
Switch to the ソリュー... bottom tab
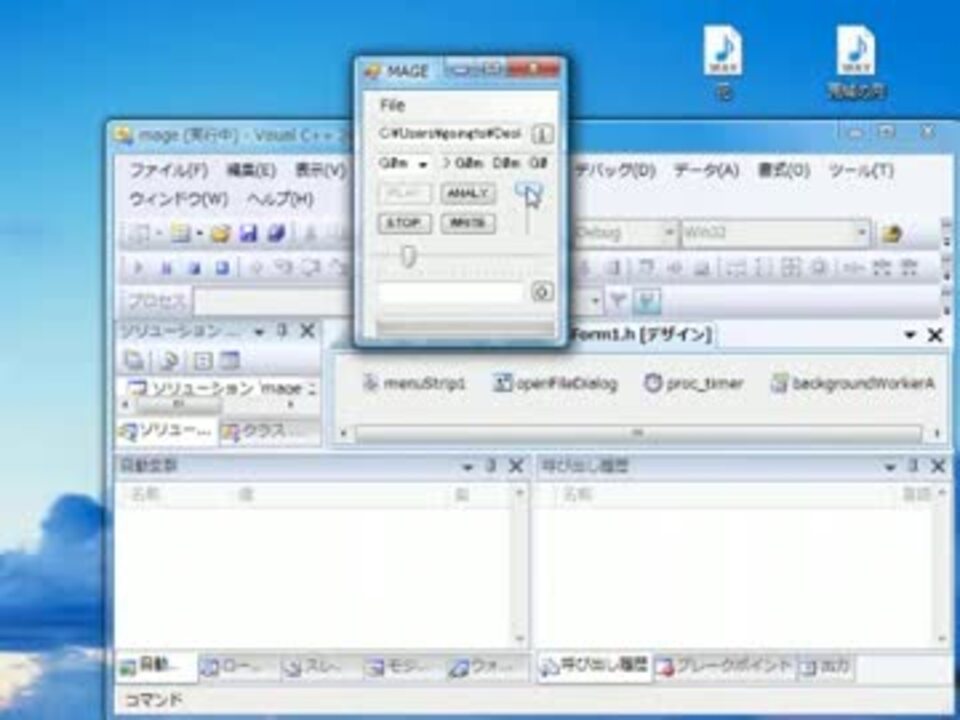click(167, 431)
